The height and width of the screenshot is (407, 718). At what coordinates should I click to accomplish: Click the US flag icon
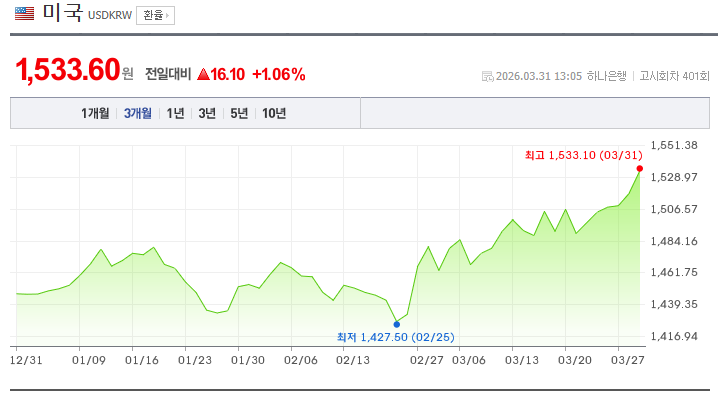[24, 13]
